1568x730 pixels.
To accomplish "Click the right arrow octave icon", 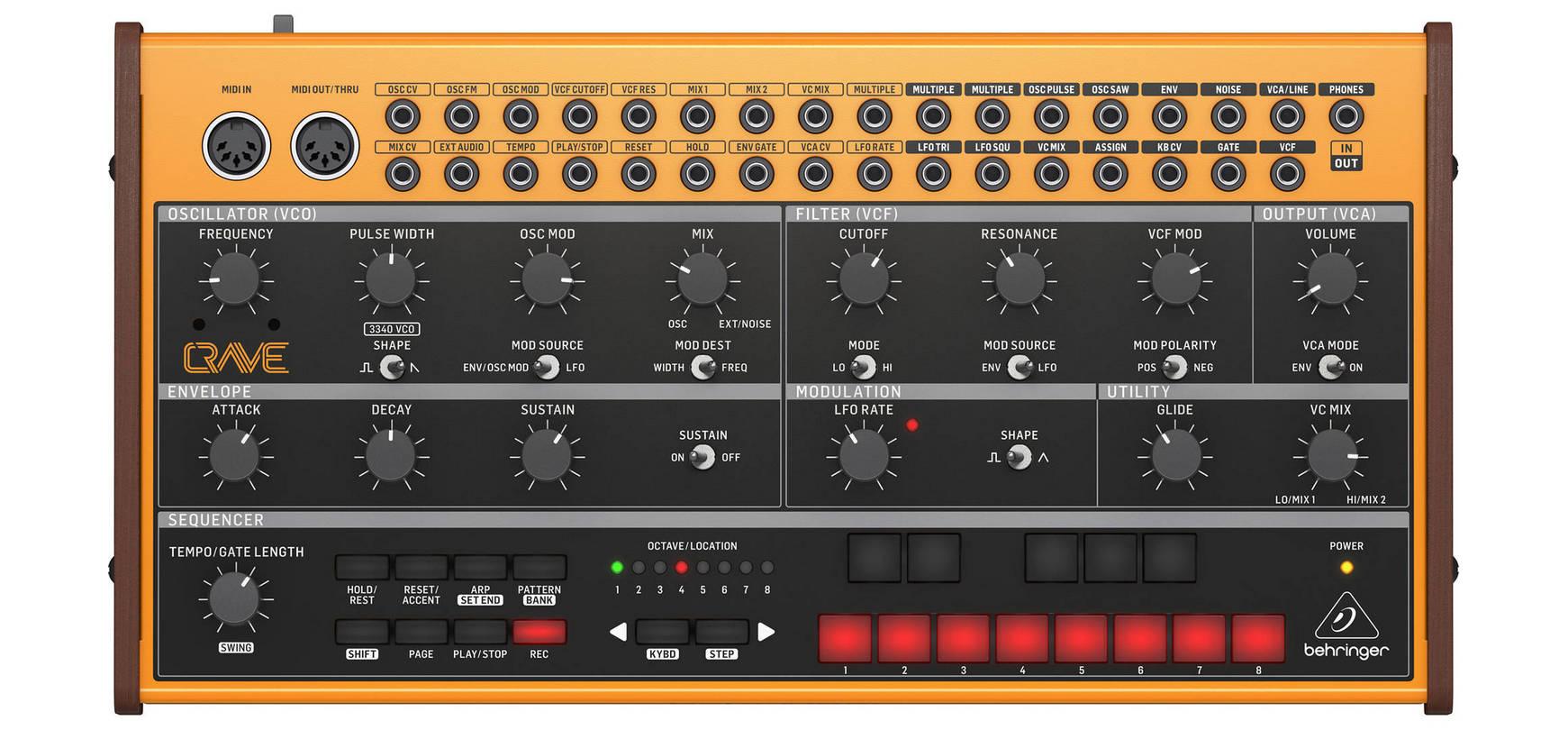I will click(x=766, y=632).
